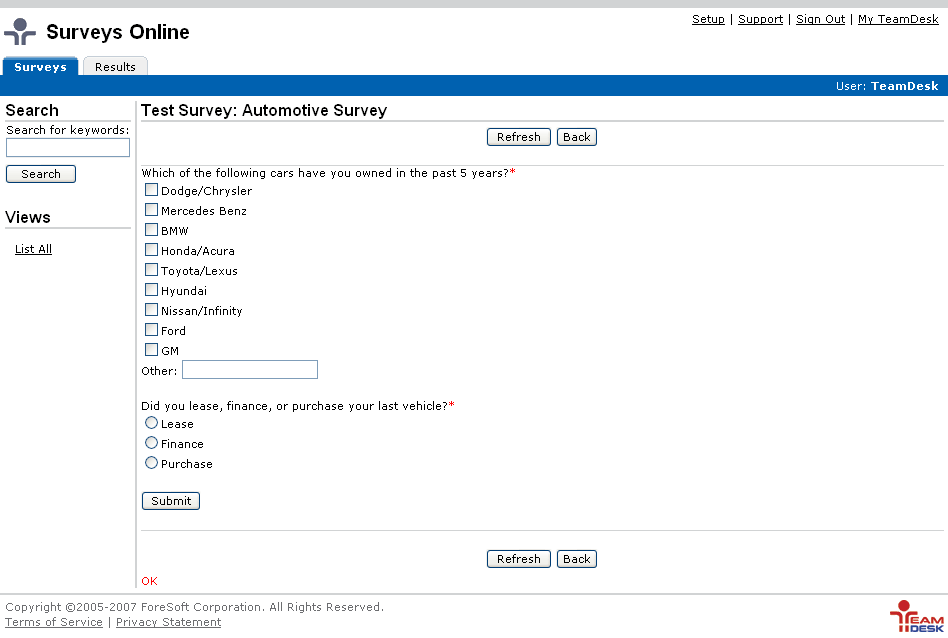
Task: Click the Surveys Online logo icon
Action: click(20, 32)
